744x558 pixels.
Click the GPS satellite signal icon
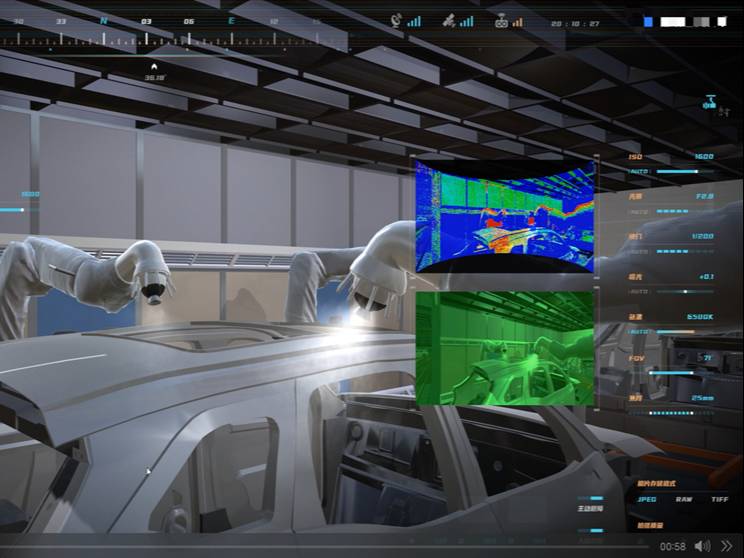point(448,20)
